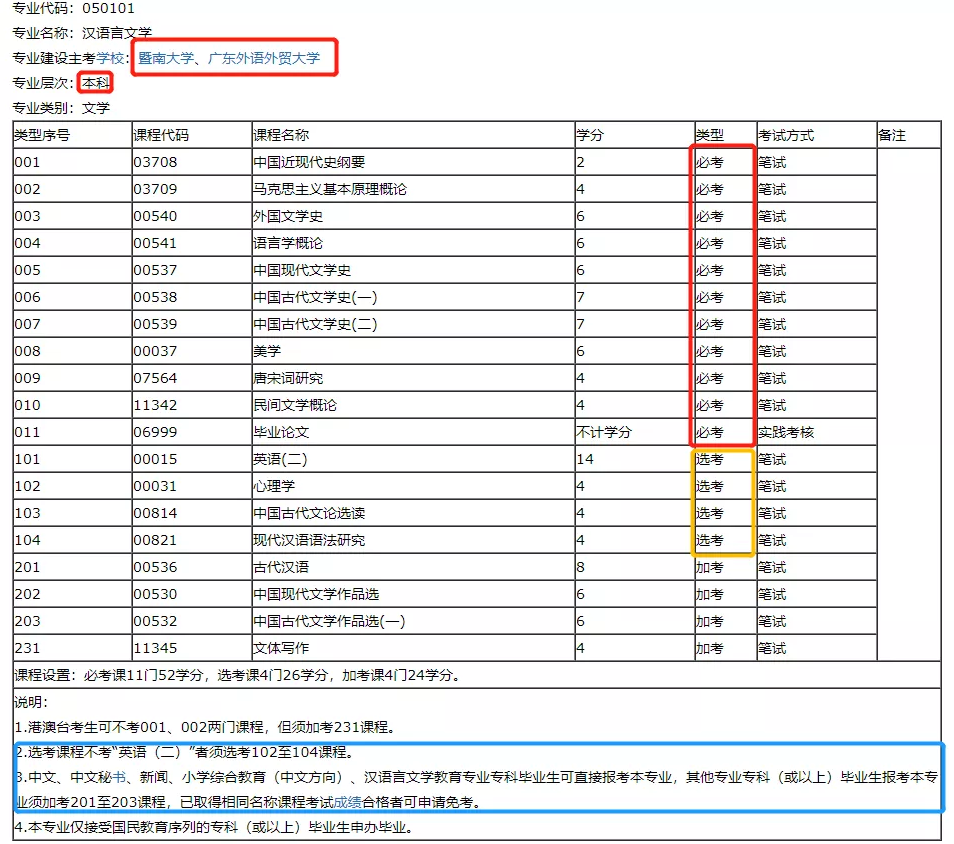
Task: Select the 现代汉语语法研究 course name
Action: coord(309,540)
